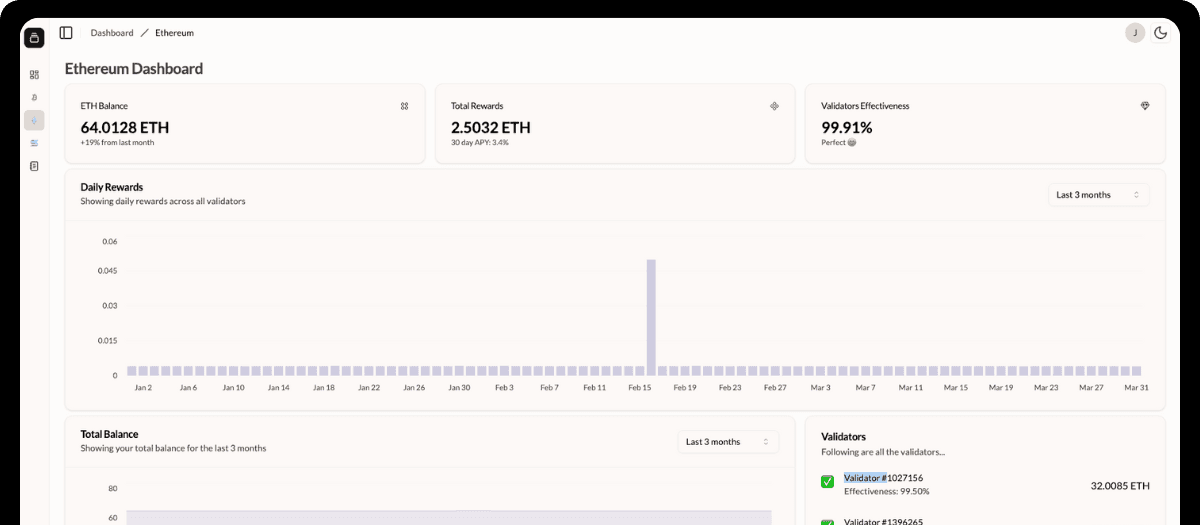
Task: Click the '+19% from last month' text
Action: [x=117, y=143]
